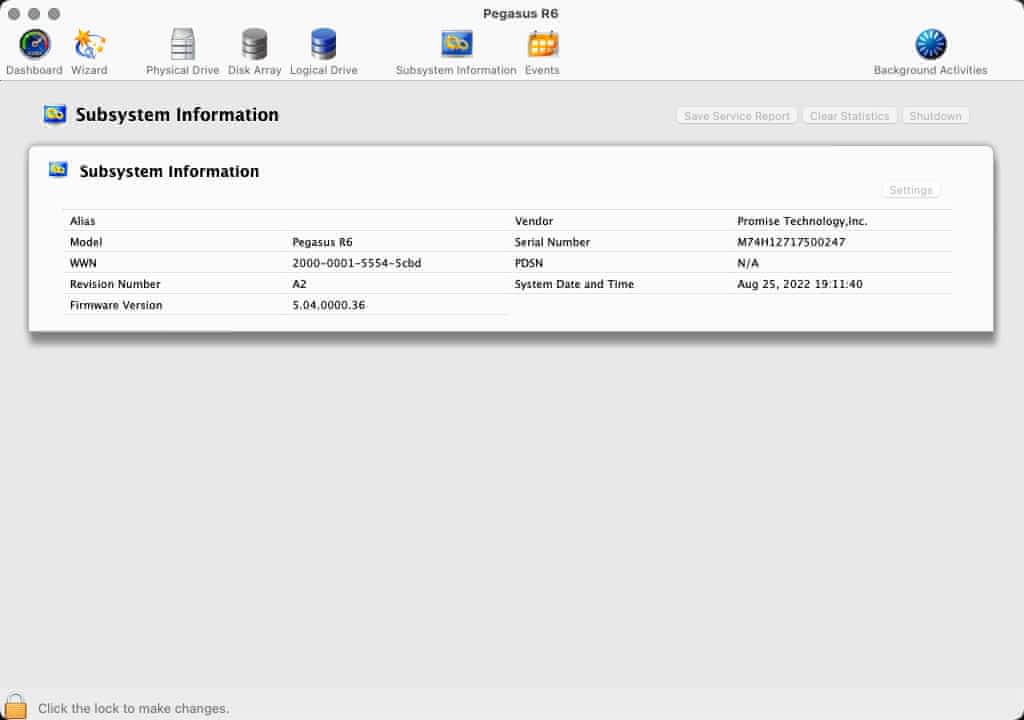1024x720 pixels.
Task: Select vendor Promise Technology,Inc.
Action: click(802, 221)
